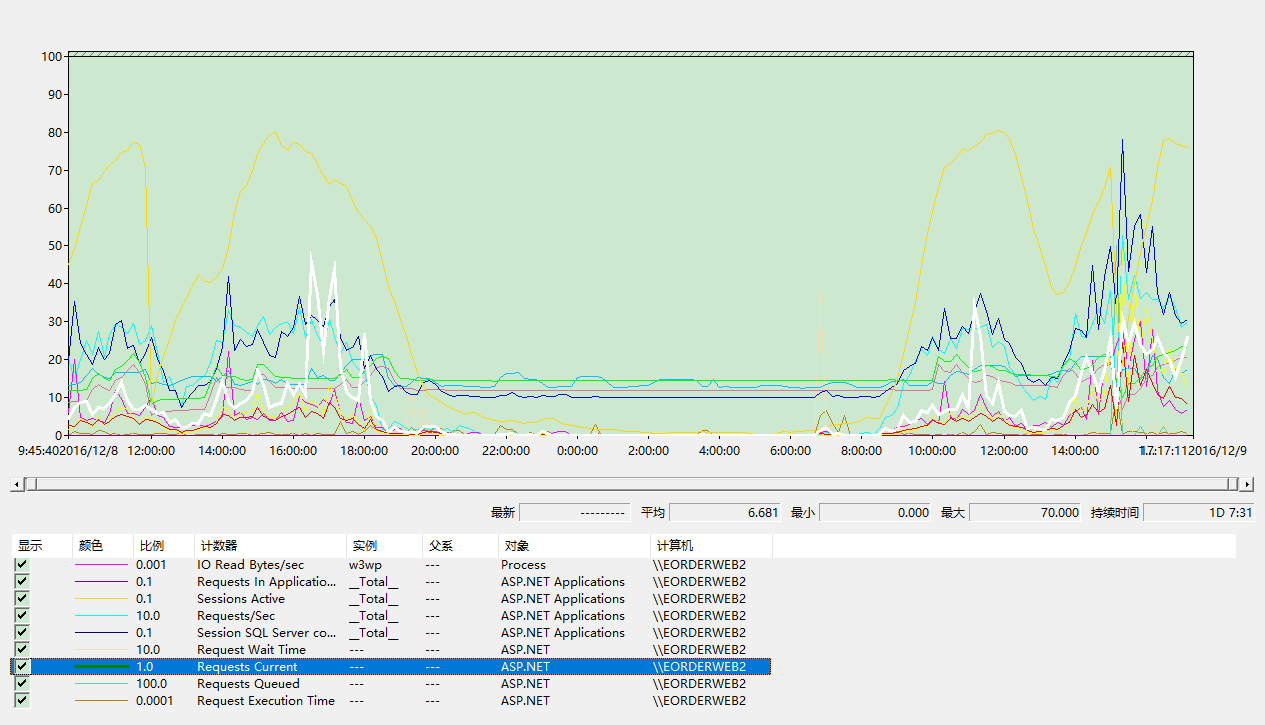This screenshot has width=1265, height=725.
Task: Disable the Request Execution Time checkbox
Action: [21, 701]
